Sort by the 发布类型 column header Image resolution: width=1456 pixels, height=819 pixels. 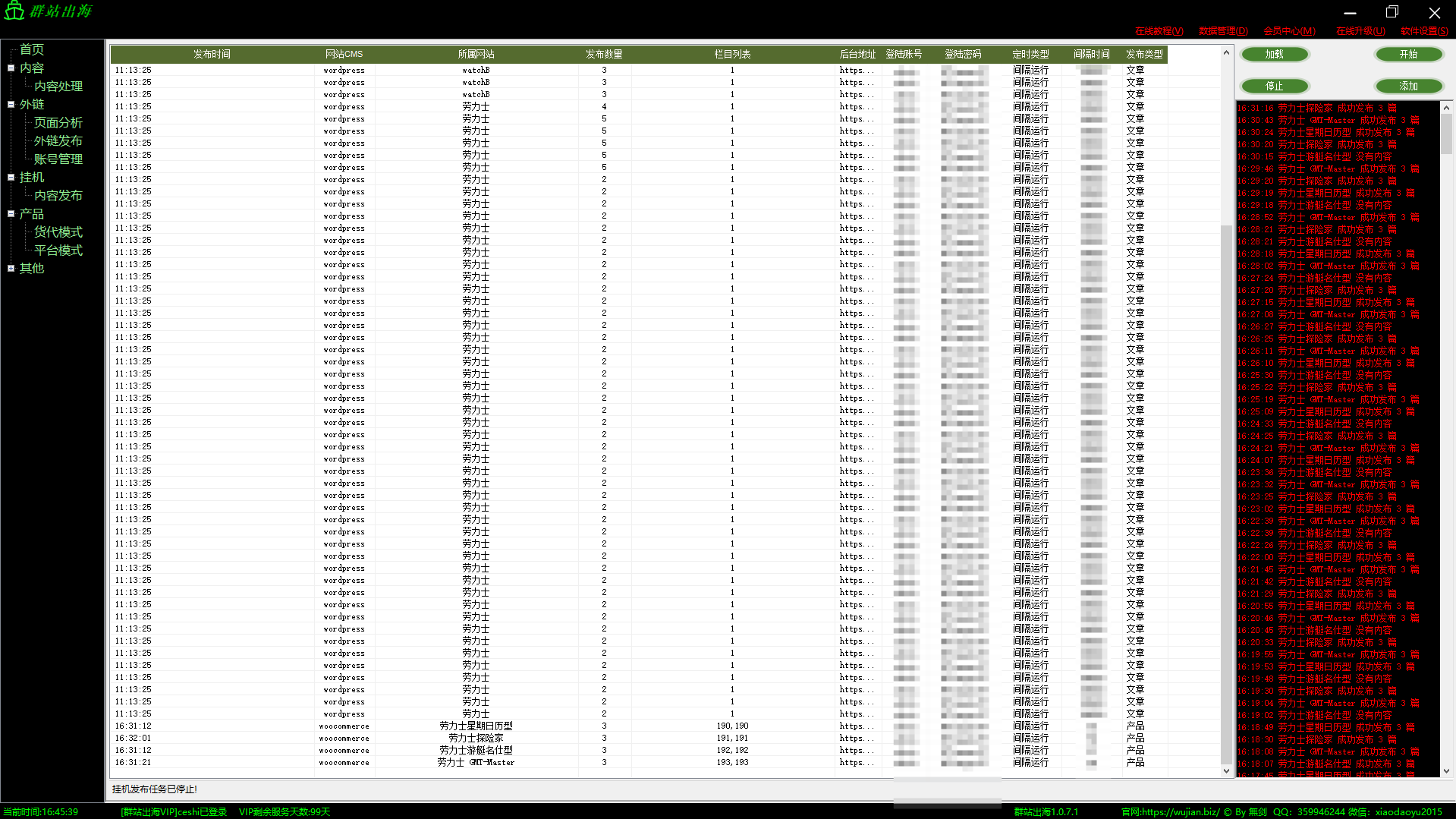tap(1144, 55)
